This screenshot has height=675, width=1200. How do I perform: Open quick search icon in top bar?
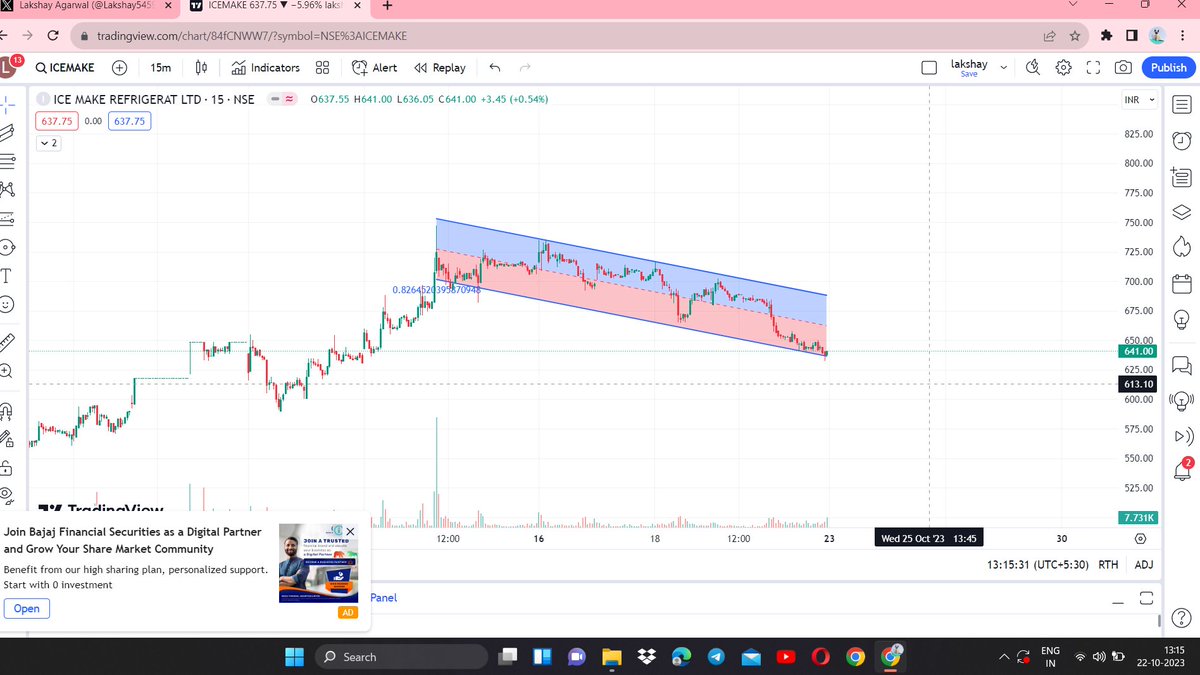pyautogui.click(x=1034, y=68)
